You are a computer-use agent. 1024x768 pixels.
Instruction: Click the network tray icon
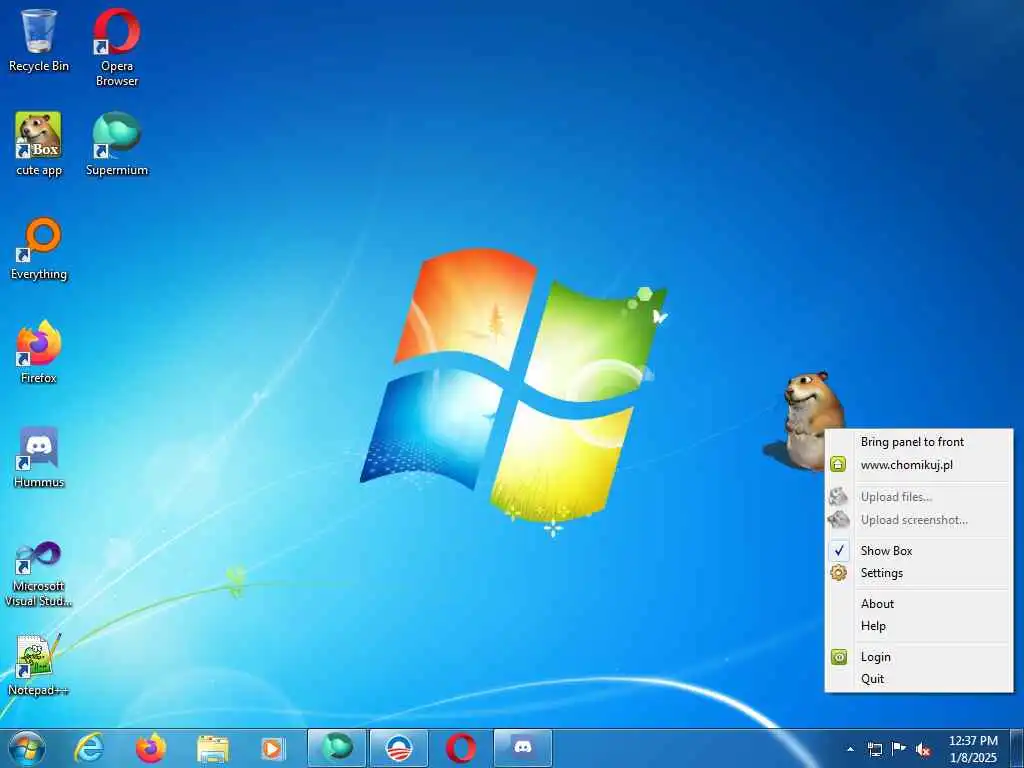tap(874, 749)
